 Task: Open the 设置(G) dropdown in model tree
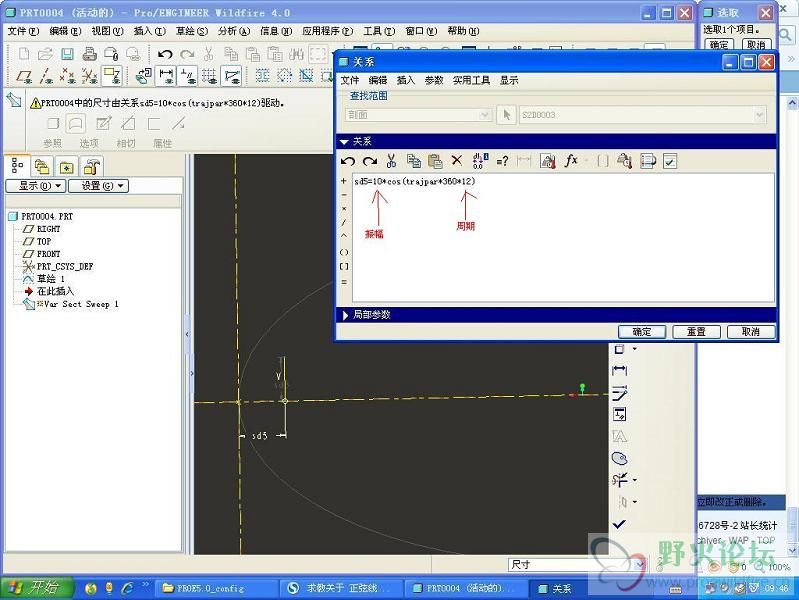(x=98, y=186)
